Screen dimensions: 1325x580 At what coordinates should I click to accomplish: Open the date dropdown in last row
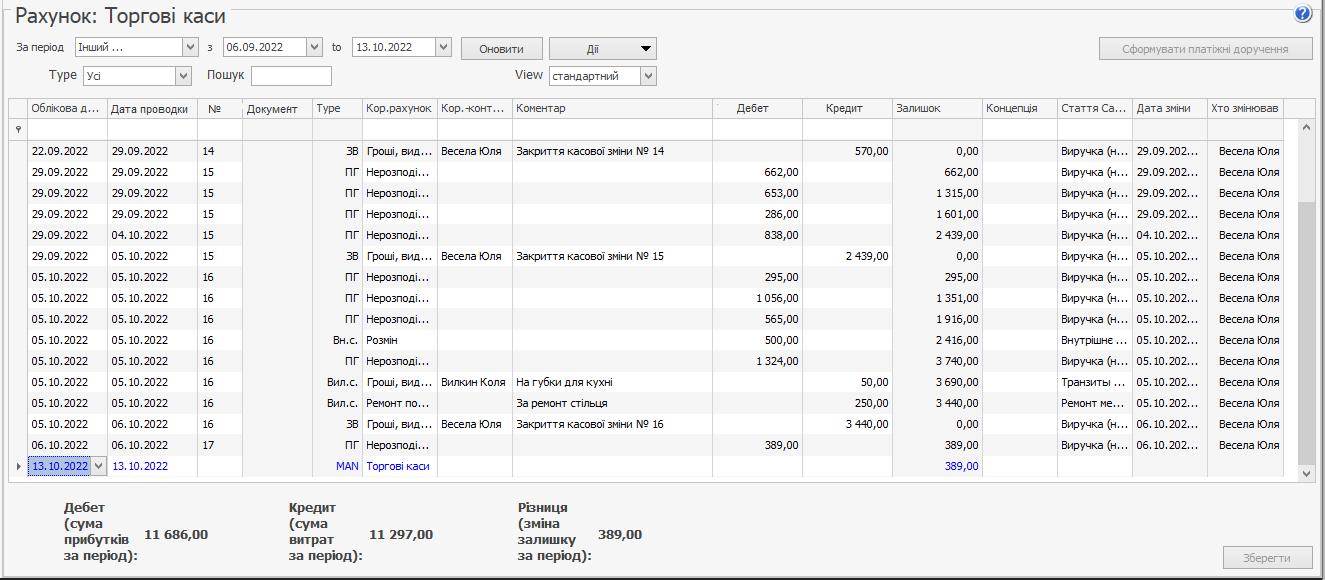(x=98, y=466)
